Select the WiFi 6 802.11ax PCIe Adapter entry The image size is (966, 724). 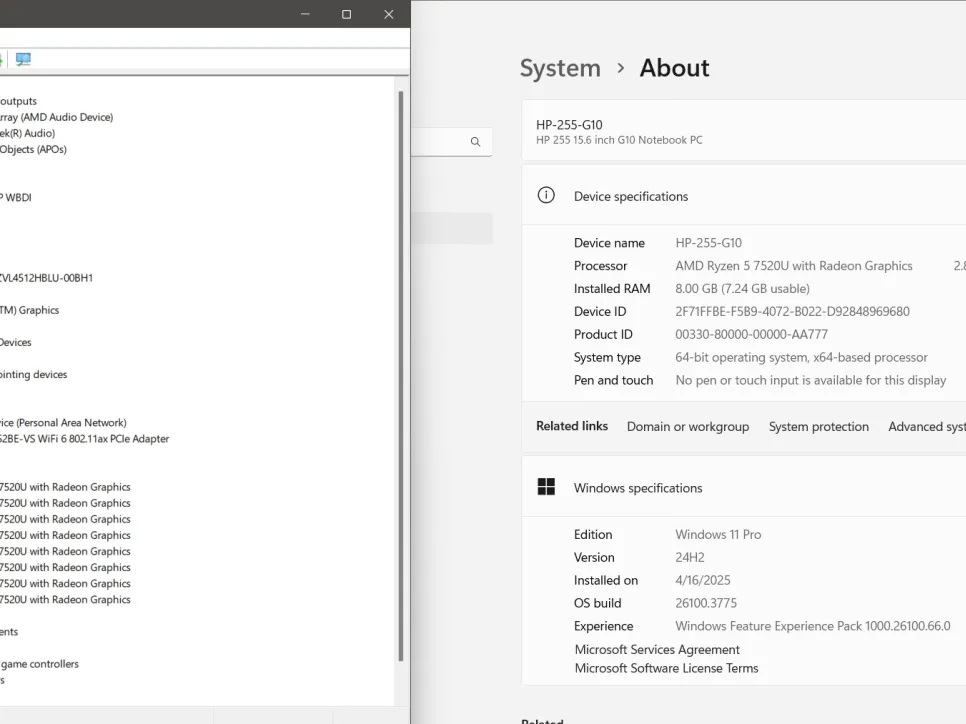[84, 439]
